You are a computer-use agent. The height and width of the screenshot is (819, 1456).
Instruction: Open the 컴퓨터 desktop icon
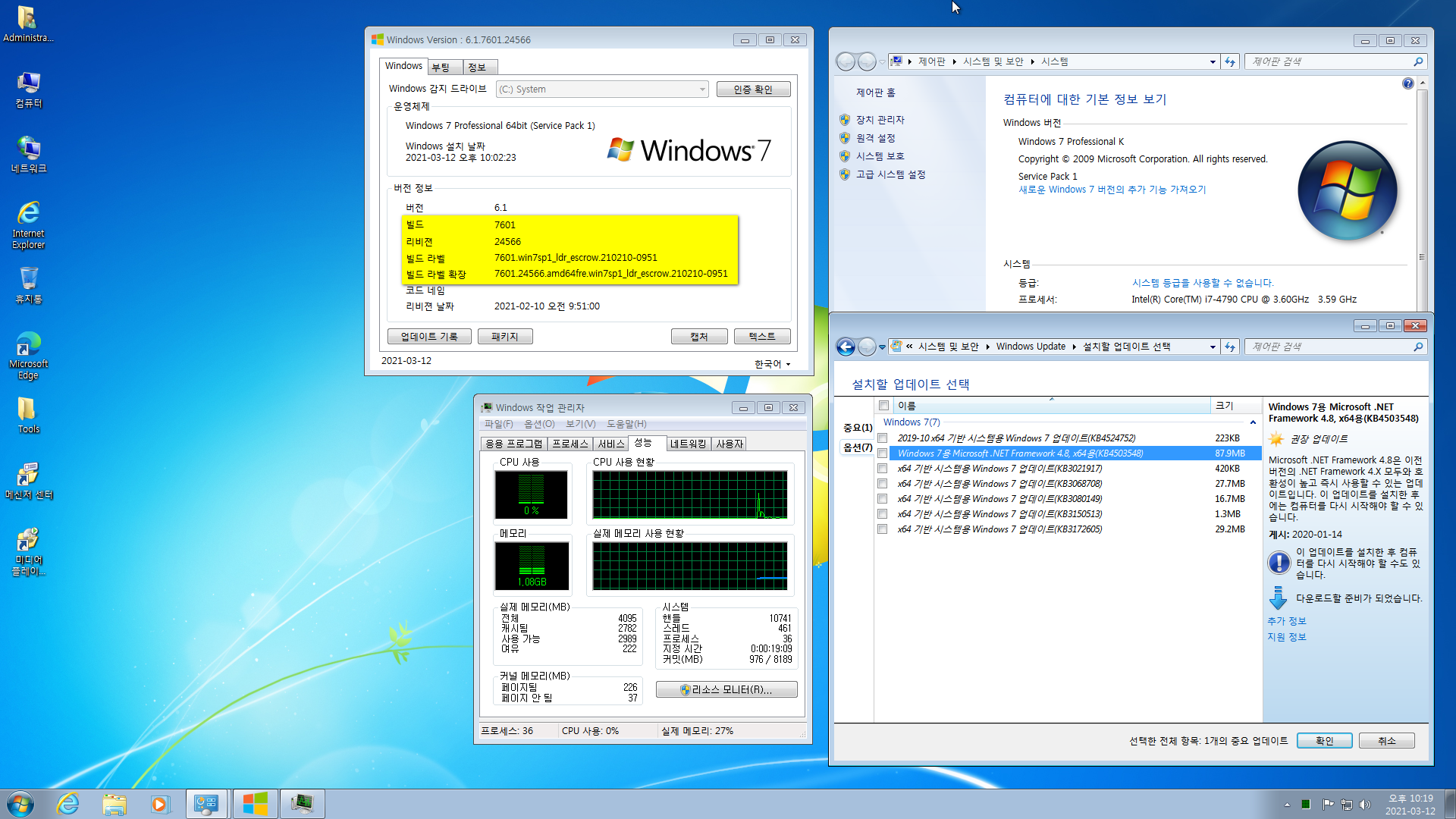pos(28,89)
